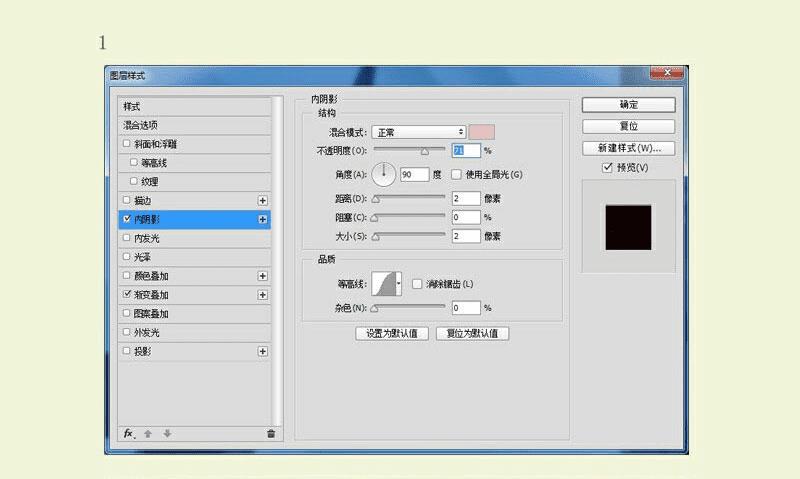Image resolution: width=800 pixels, height=479 pixels.
Task: Click the 距离 pixel value field
Action: click(x=466, y=198)
